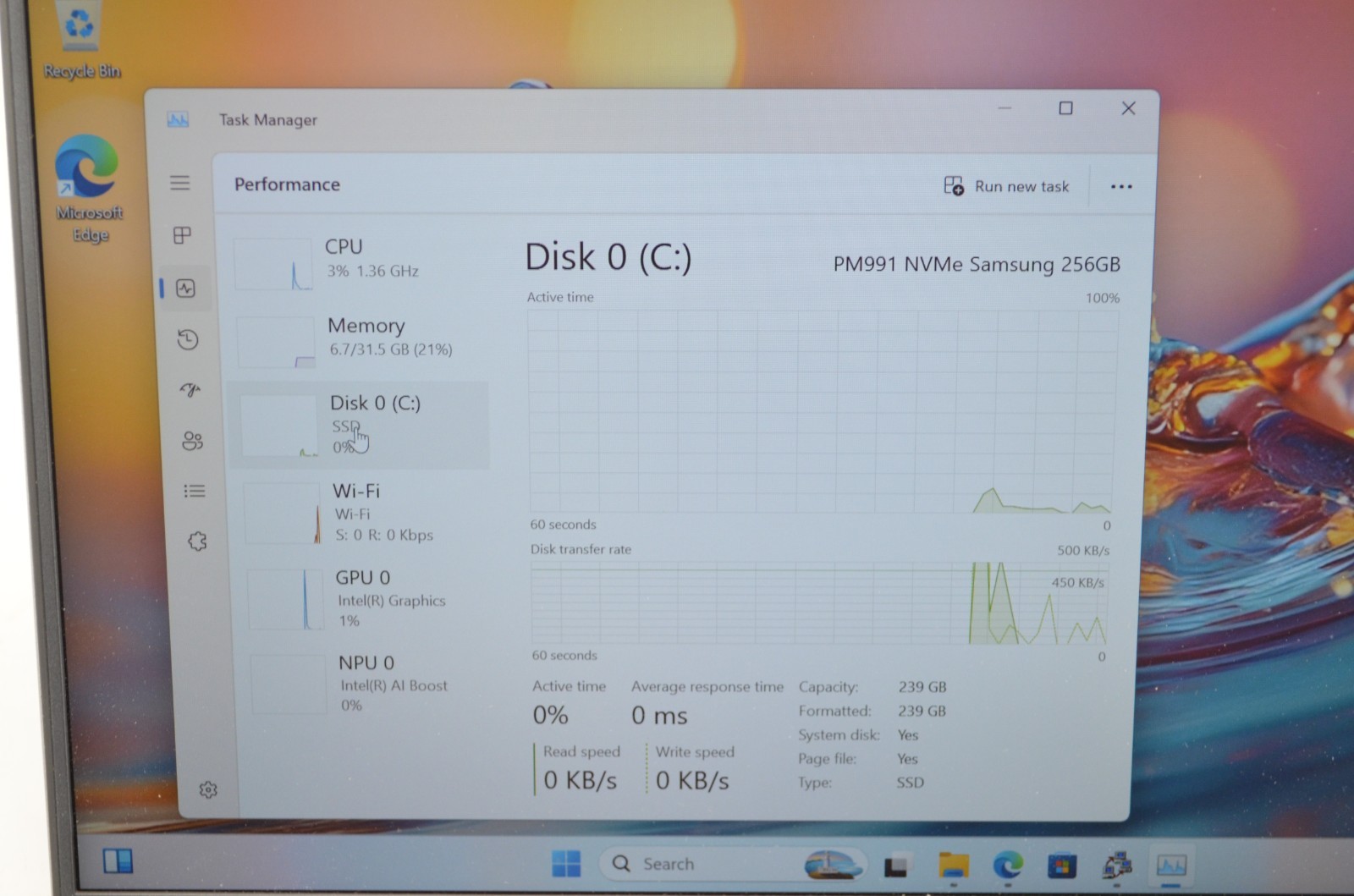Click the Wi-Fi mini graph thumbnail
Screen dimensions: 1354x896
(x=283, y=513)
